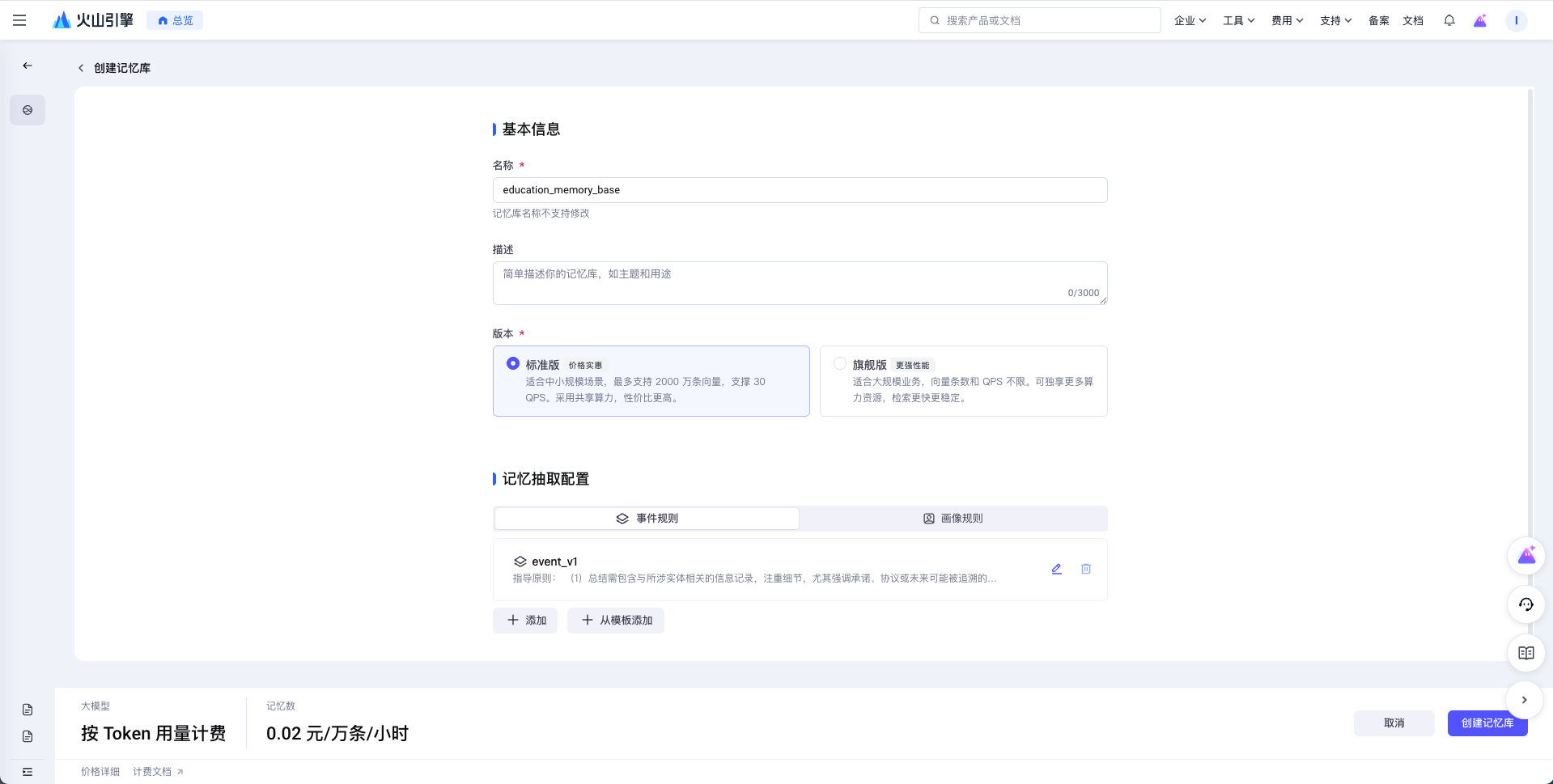This screenshot has width=1553, height=784.
Task: Switch to the 画像规则 tab
Action: [953, 519]
